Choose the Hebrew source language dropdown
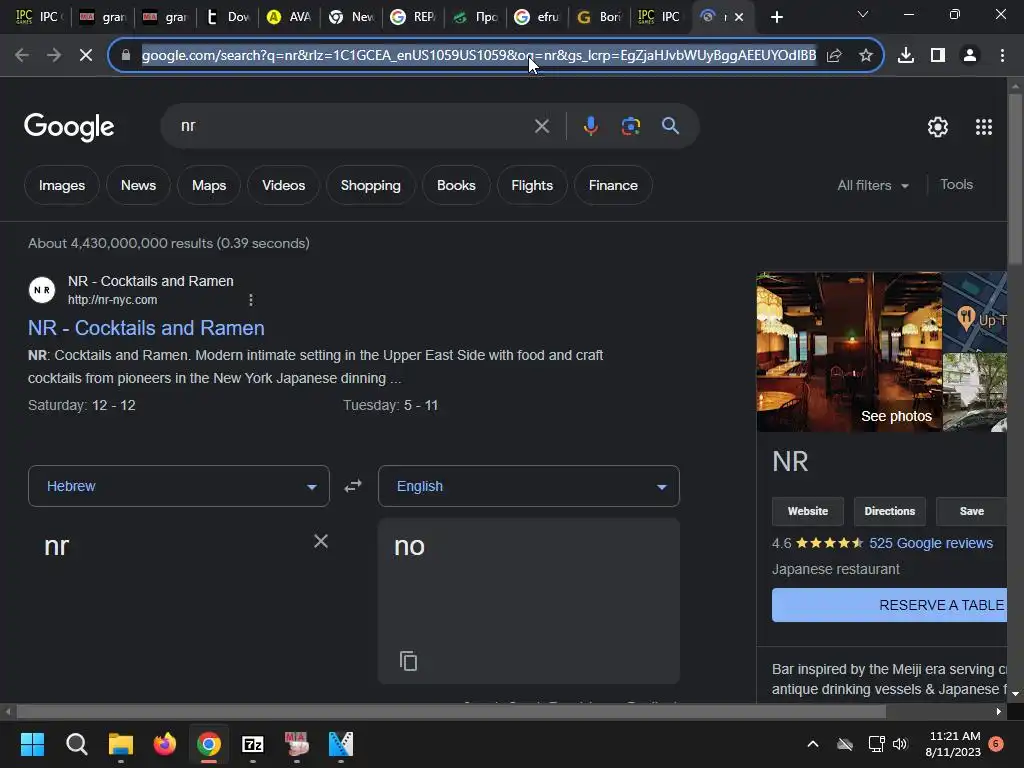The width and height of the screenshot is (1024, 768). pos(179,486)
